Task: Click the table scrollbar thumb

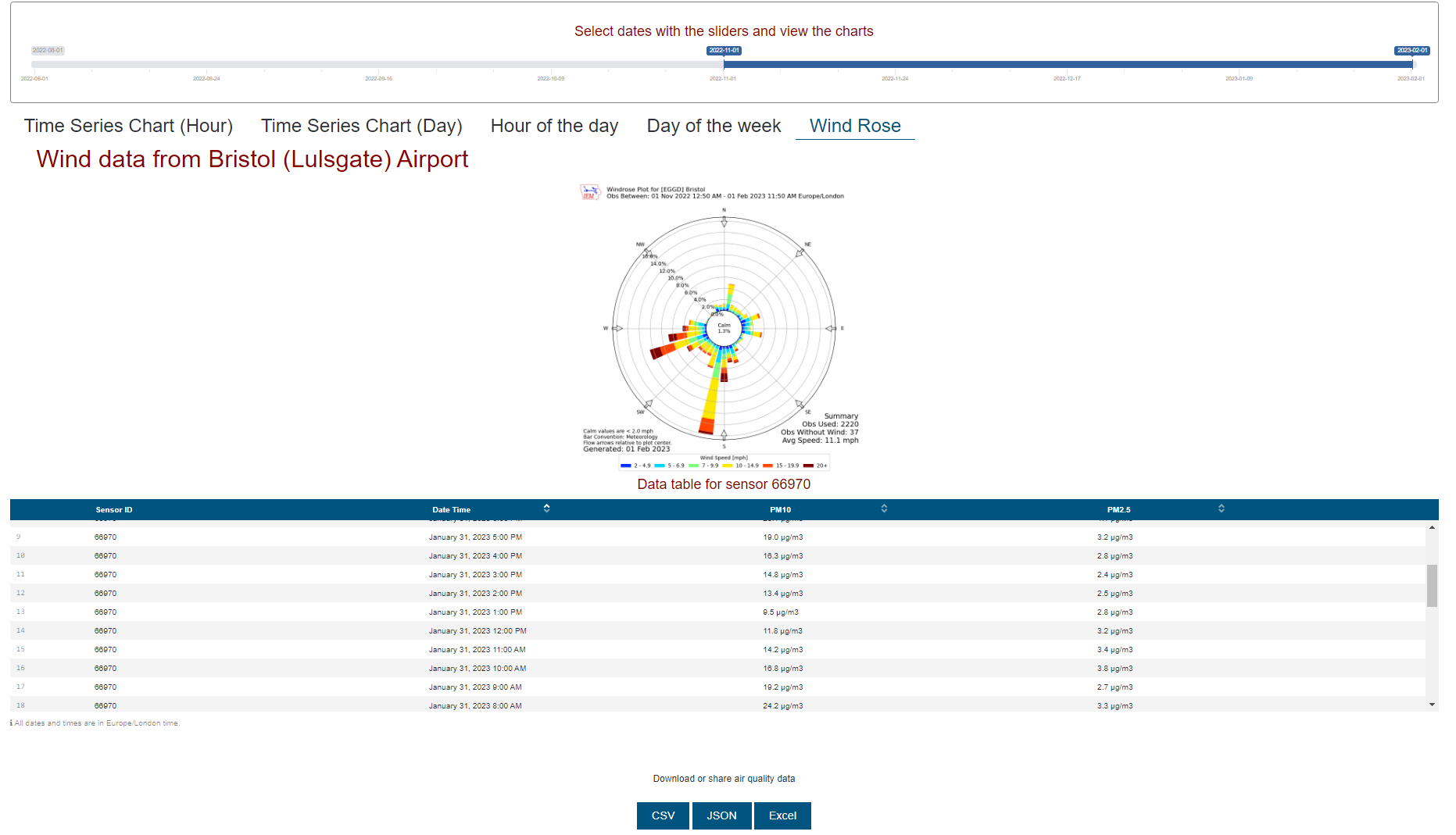Action: pos(1432,586)
